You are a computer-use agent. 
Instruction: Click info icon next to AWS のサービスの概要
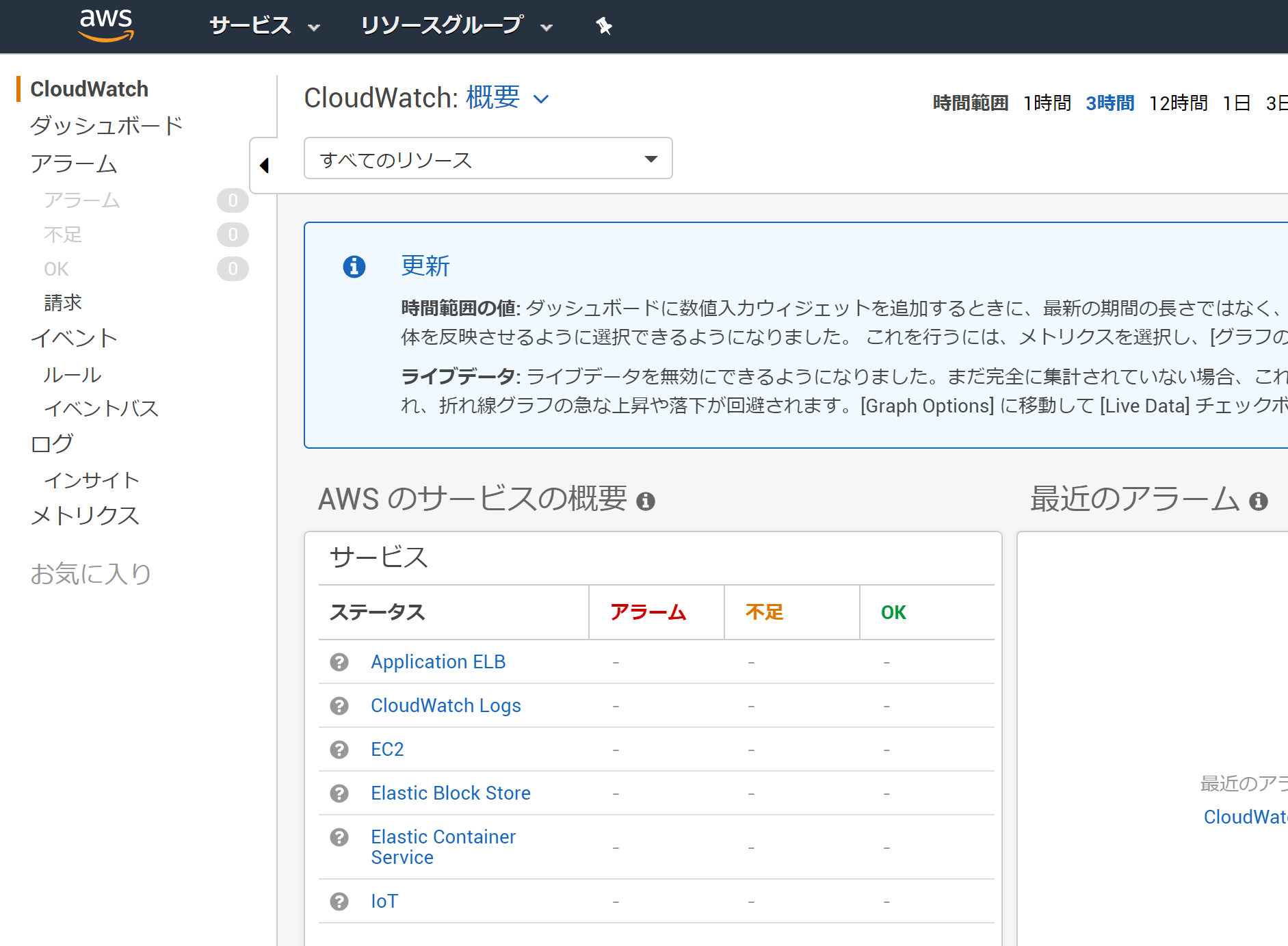pyautogui.click(x=646, y=501)
